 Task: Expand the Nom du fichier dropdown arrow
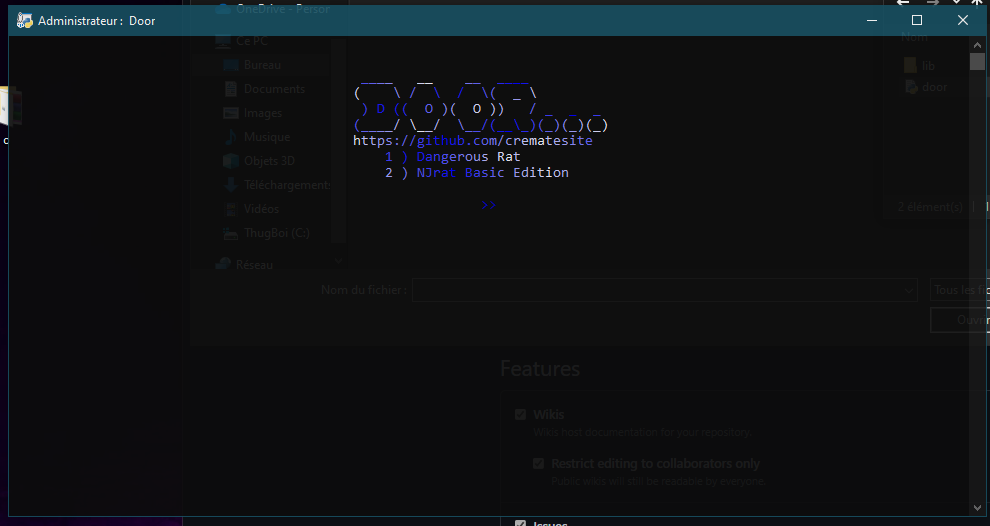pyautogui.click(x=909, y=290)
